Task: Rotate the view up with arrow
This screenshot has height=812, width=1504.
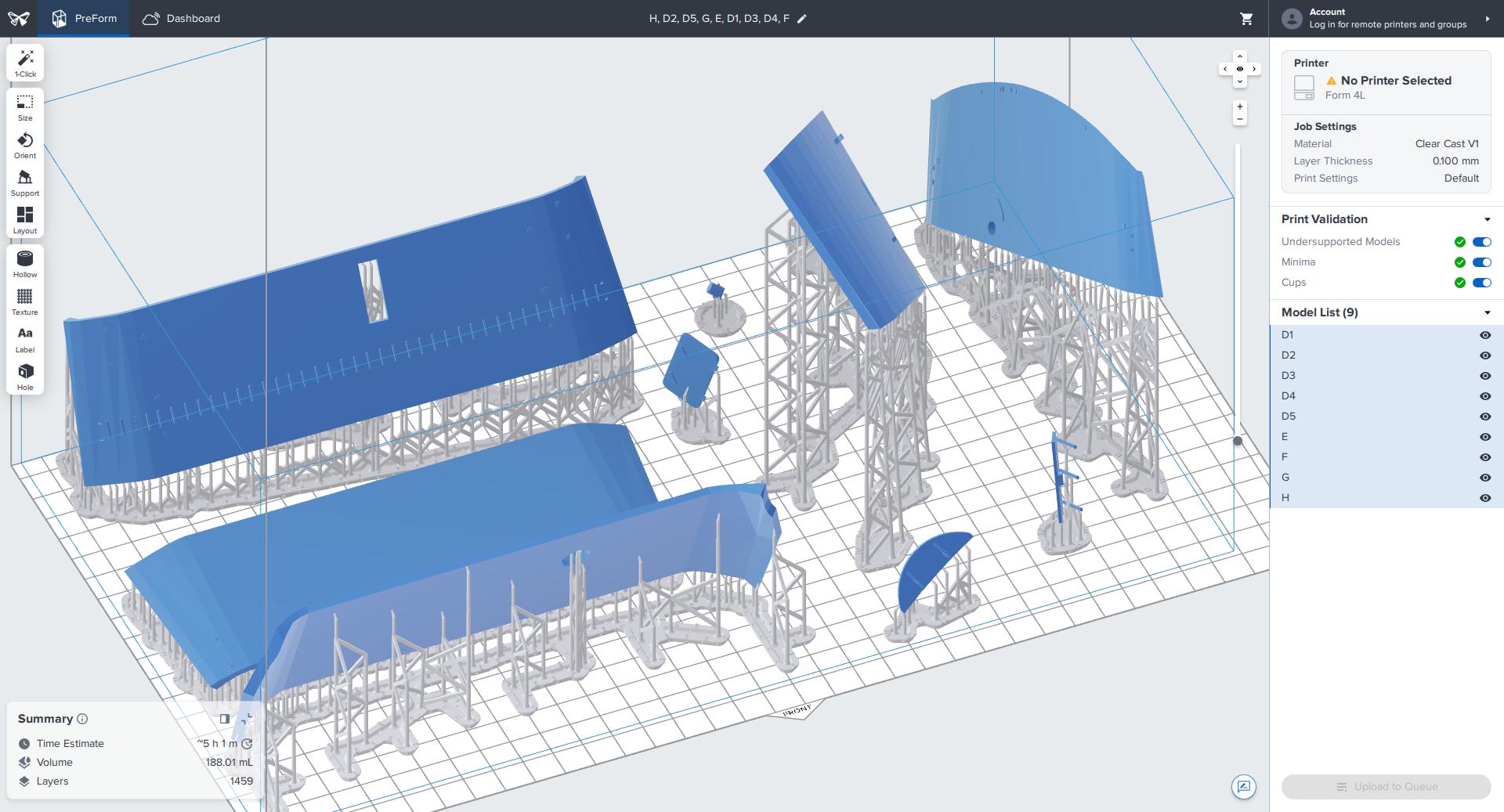Action: 1239,56
